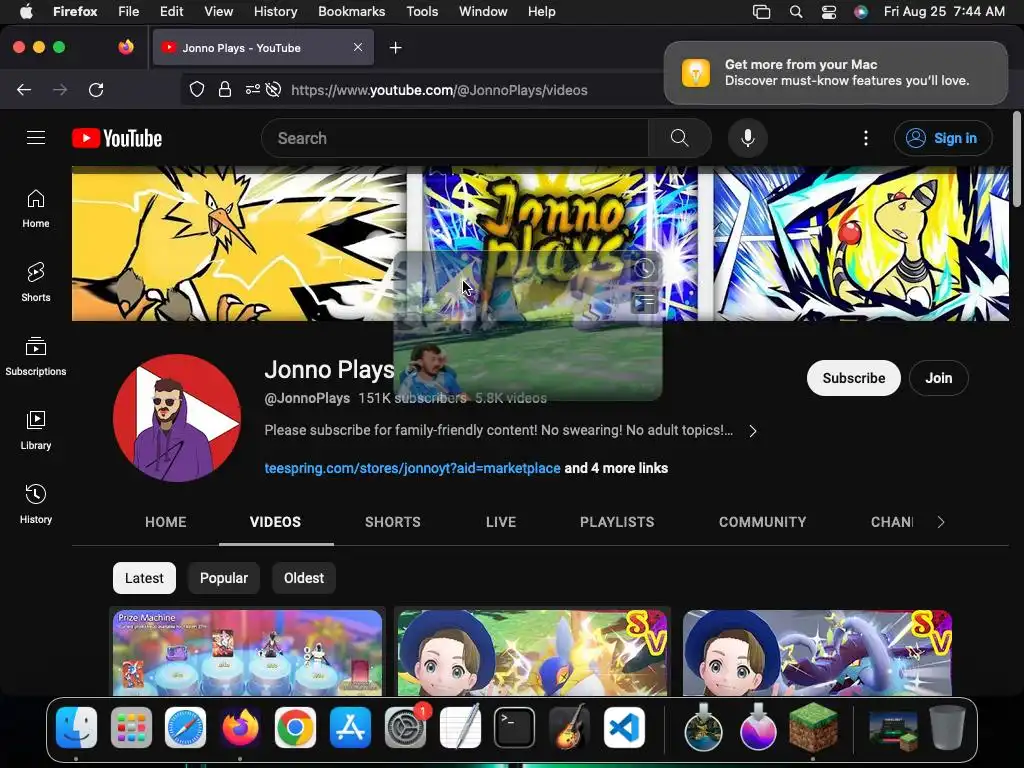Viewport: 1024px width, 768px height.
Task: Go to Home in the sidebar
Action: point(36,208)
